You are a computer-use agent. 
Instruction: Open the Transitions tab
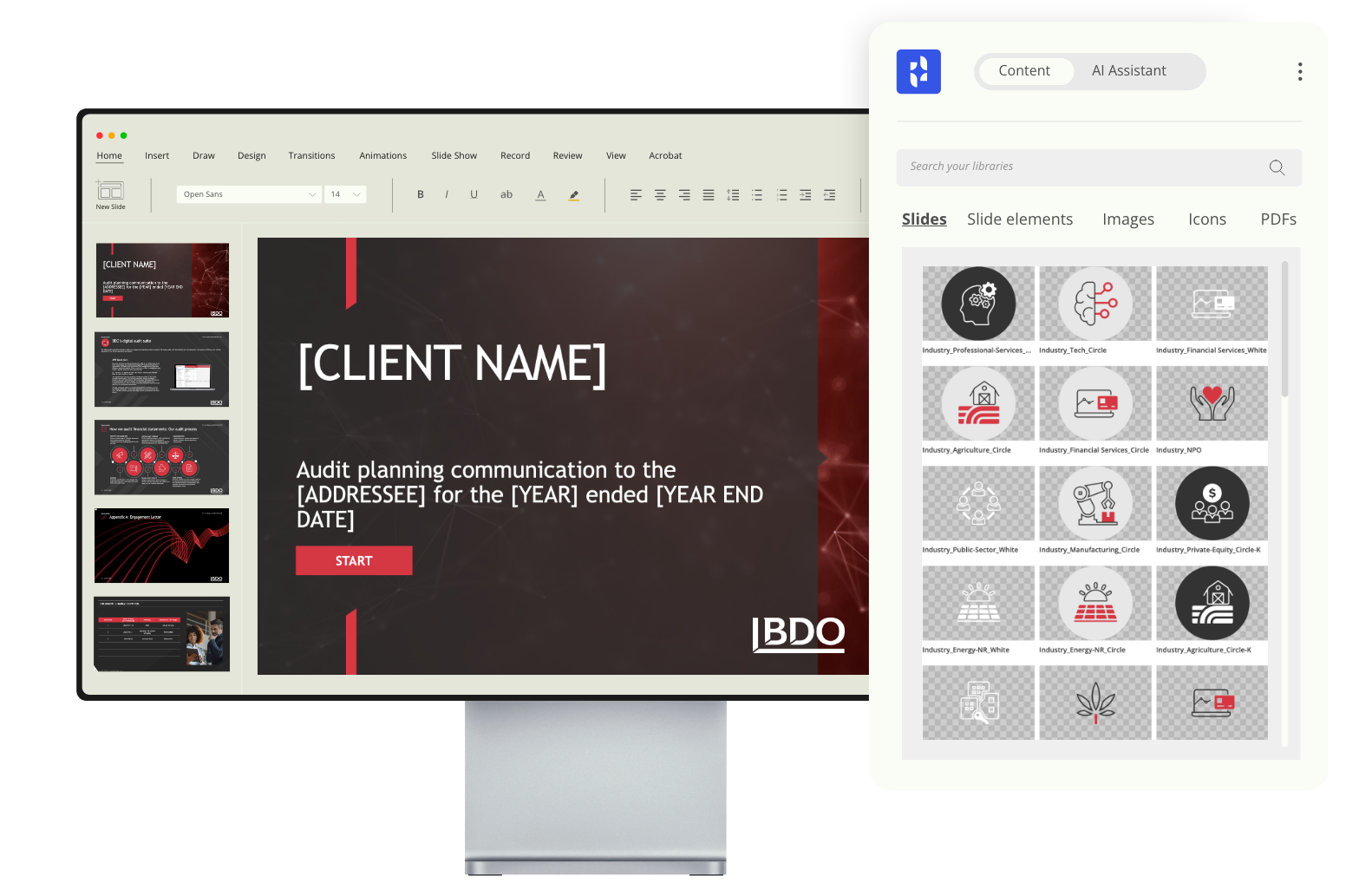[311, 156]
